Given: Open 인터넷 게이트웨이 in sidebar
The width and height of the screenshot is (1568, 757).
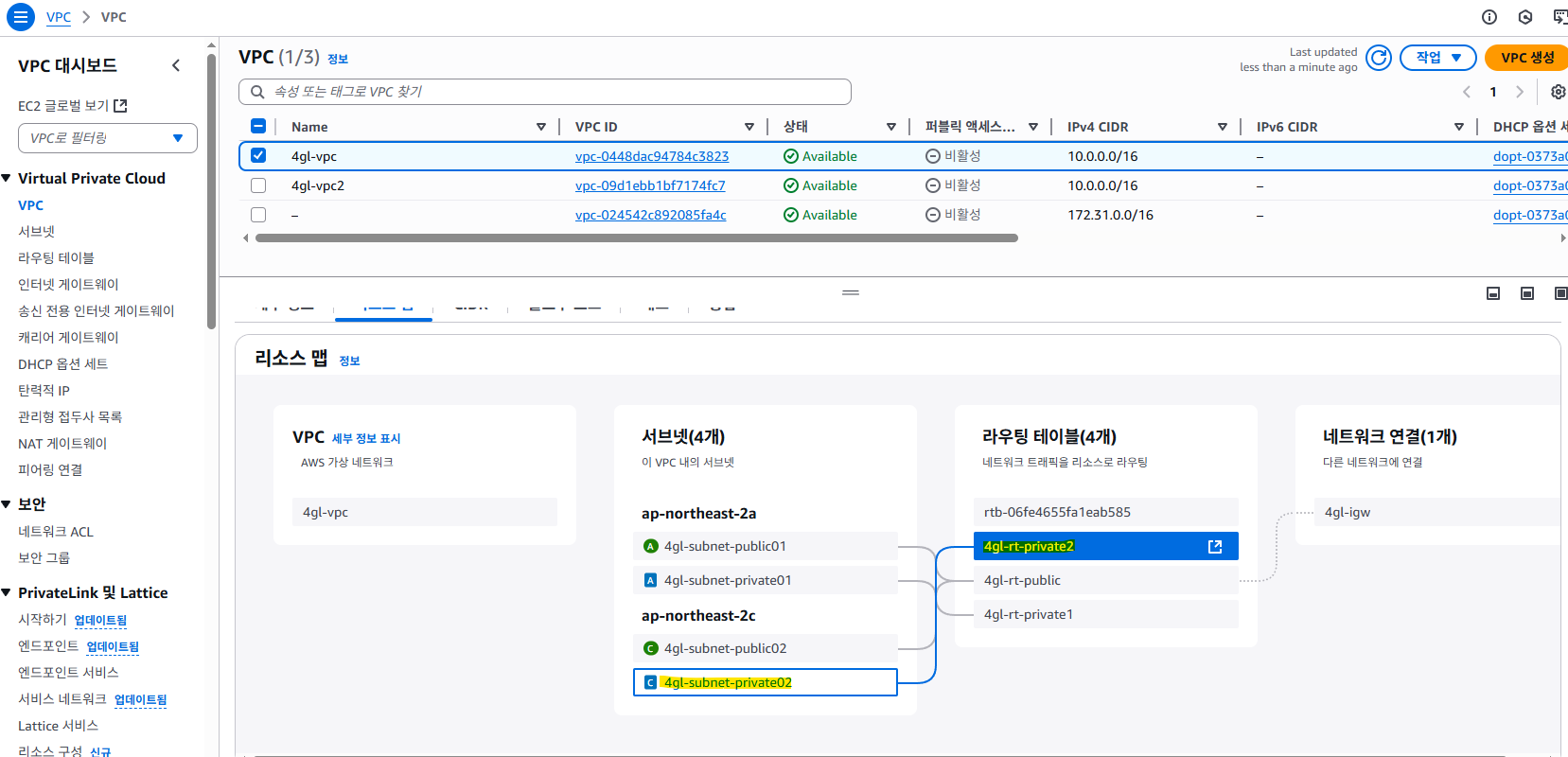Looking at the screenshot, I should click(x=68, y=284).
